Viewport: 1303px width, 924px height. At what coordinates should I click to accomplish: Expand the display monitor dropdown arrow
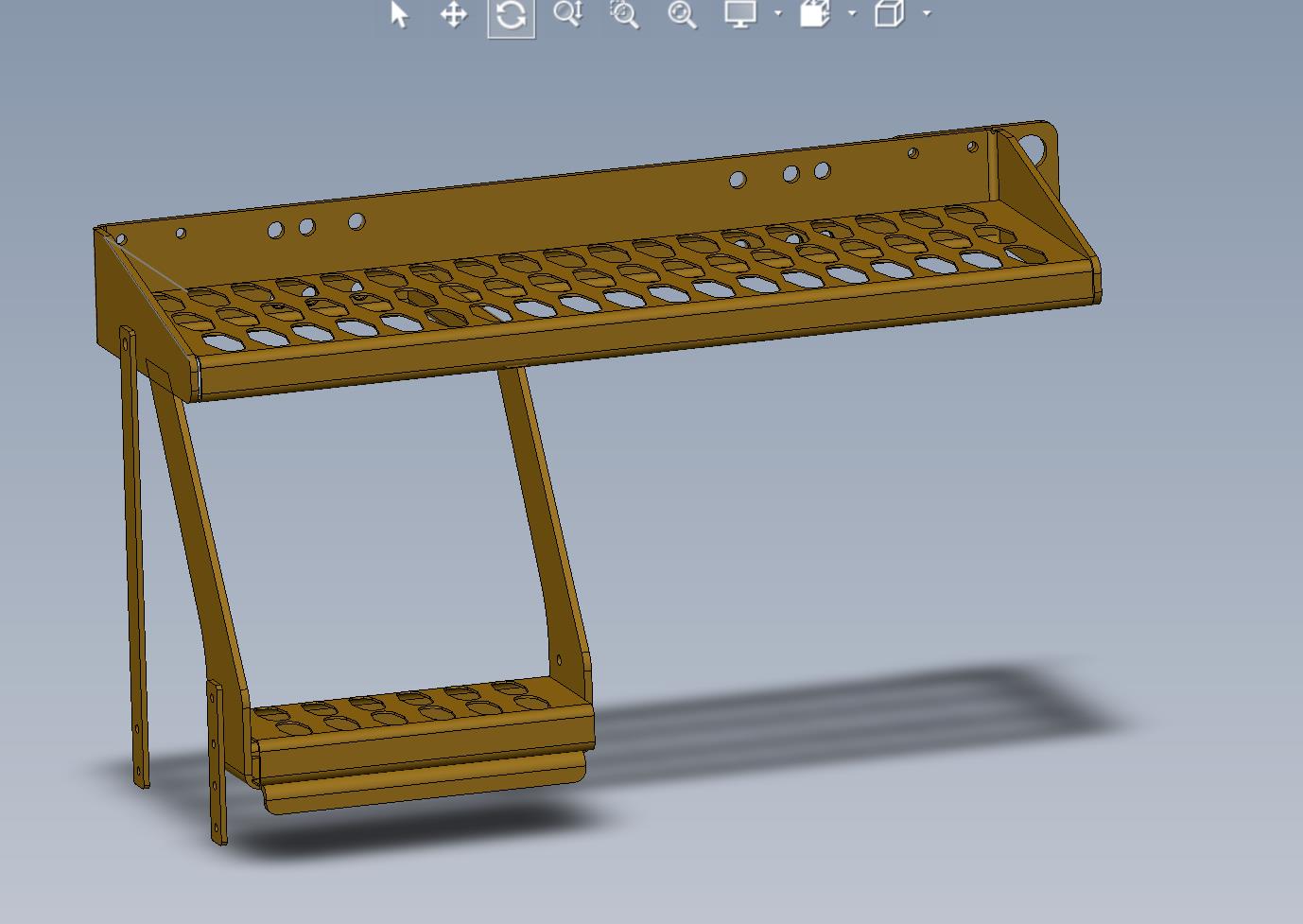pos(778,13)
